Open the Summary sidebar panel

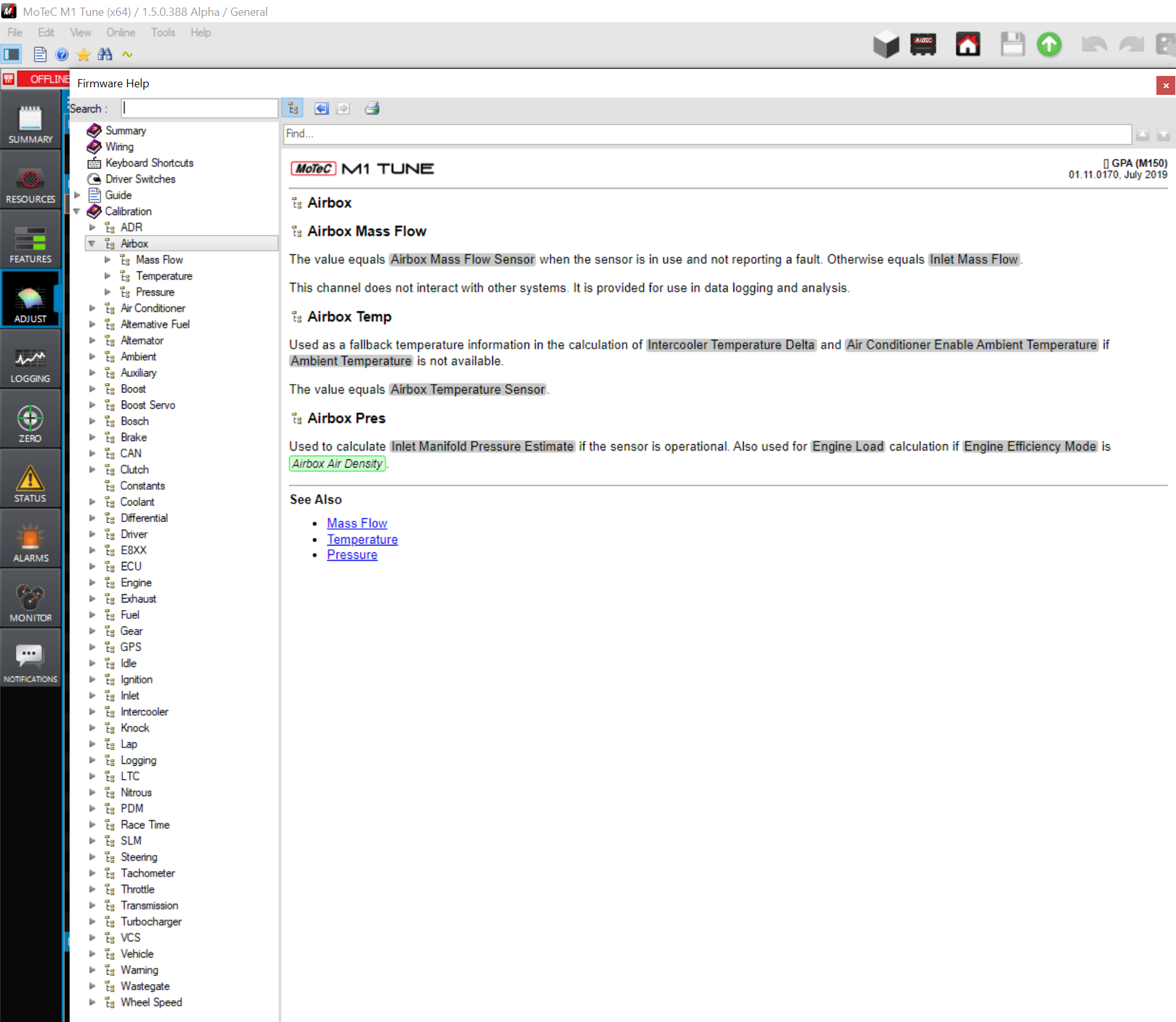30,124
